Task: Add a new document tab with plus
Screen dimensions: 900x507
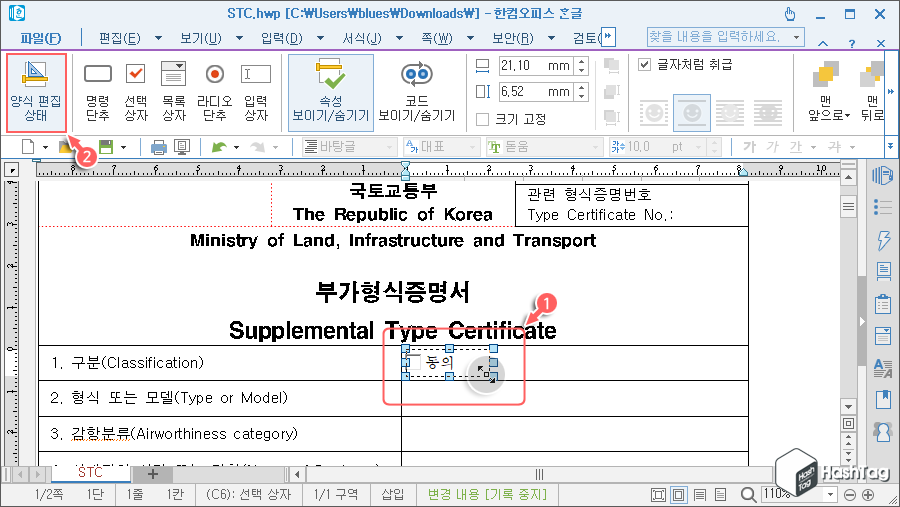Action: click(153, 474)
